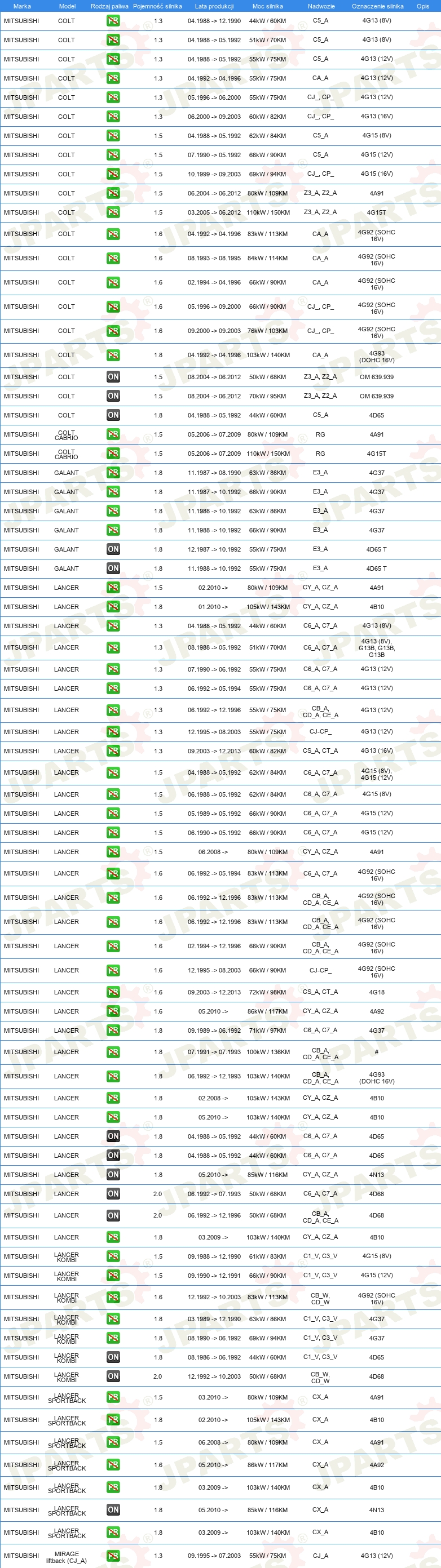Click diesel ON icon in GALANT 12.1987 -> 10.1992 row
The image size is (441, 1568).
pos(113,550)
